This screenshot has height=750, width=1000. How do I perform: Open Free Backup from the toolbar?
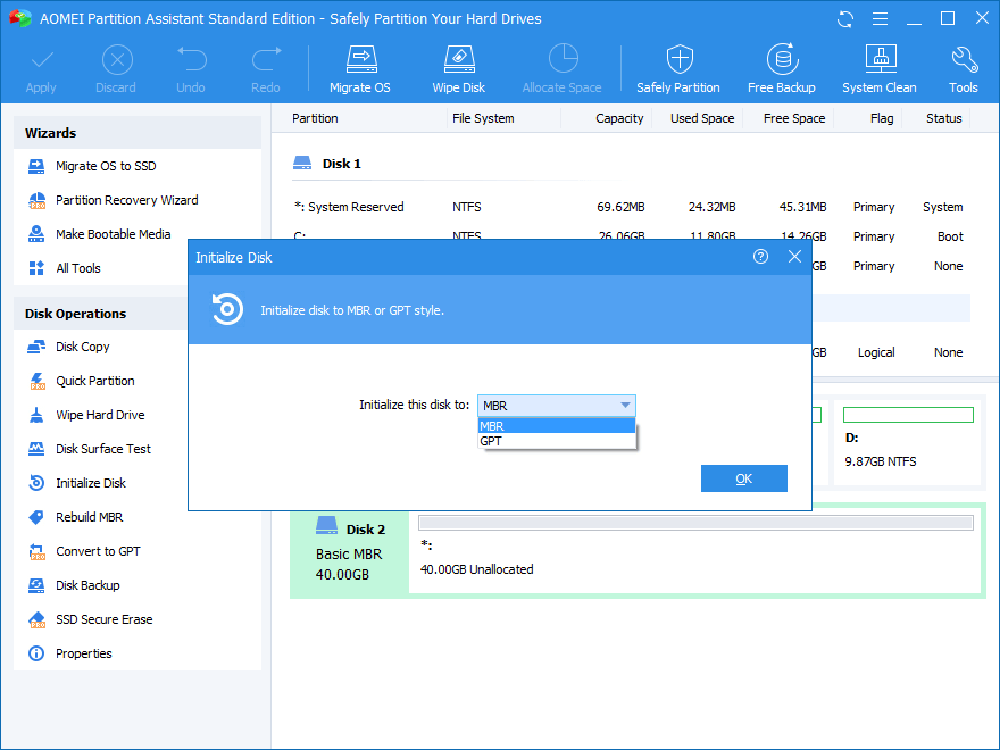[x=781, y=69]
